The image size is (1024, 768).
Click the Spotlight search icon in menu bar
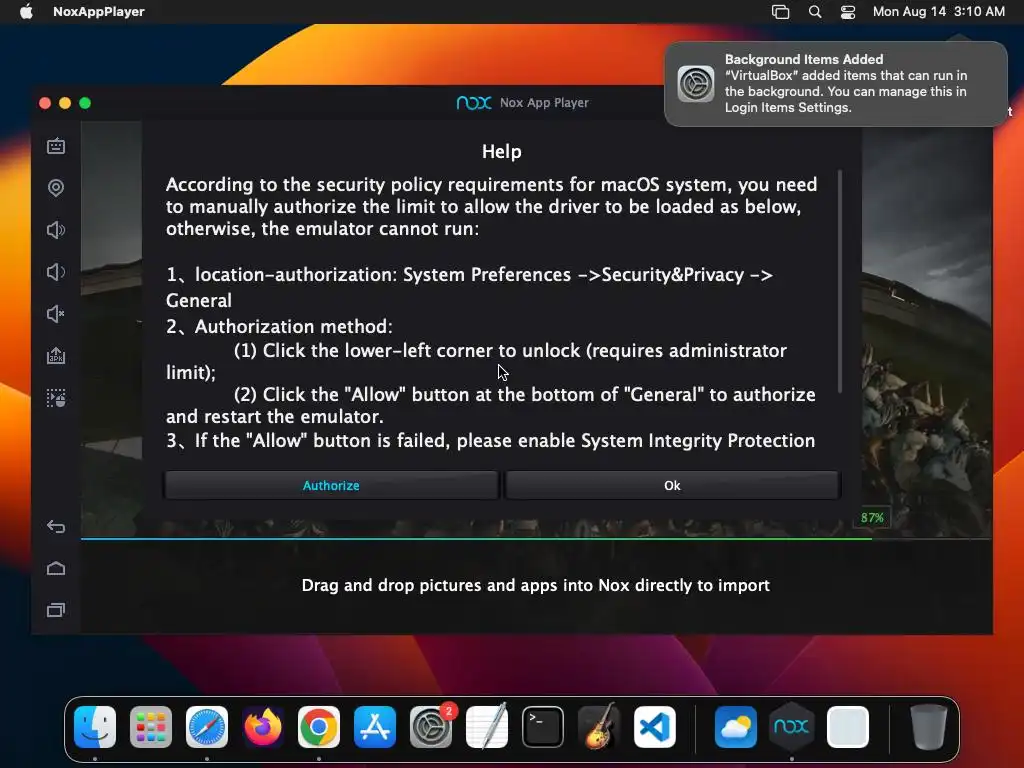(814, 11)
